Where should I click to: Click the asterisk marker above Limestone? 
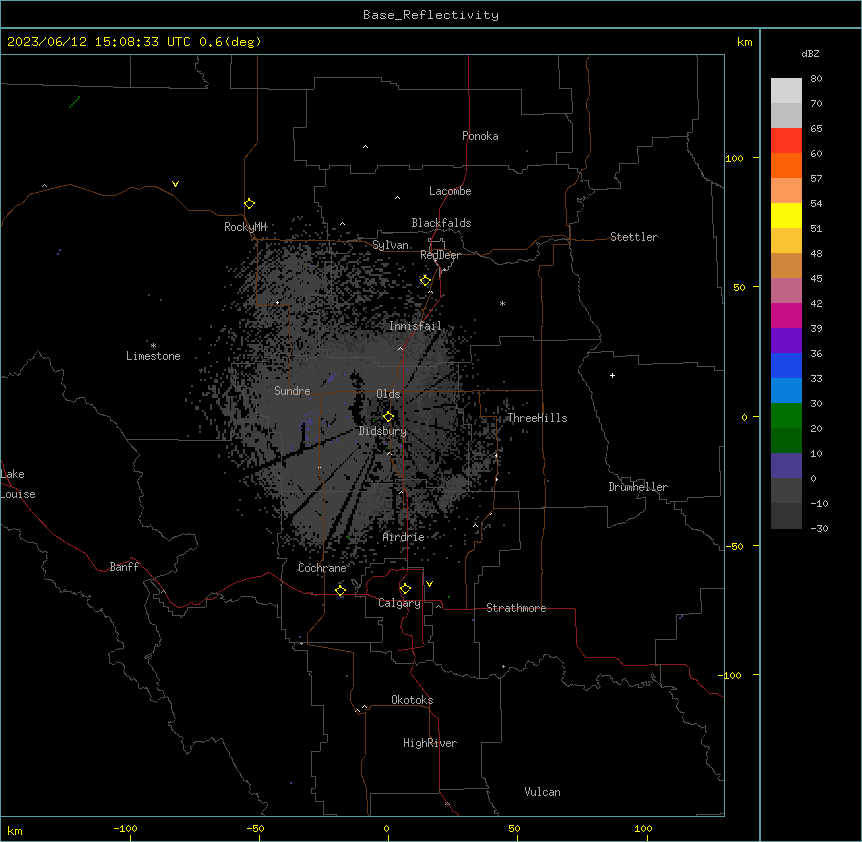(153, 346)
